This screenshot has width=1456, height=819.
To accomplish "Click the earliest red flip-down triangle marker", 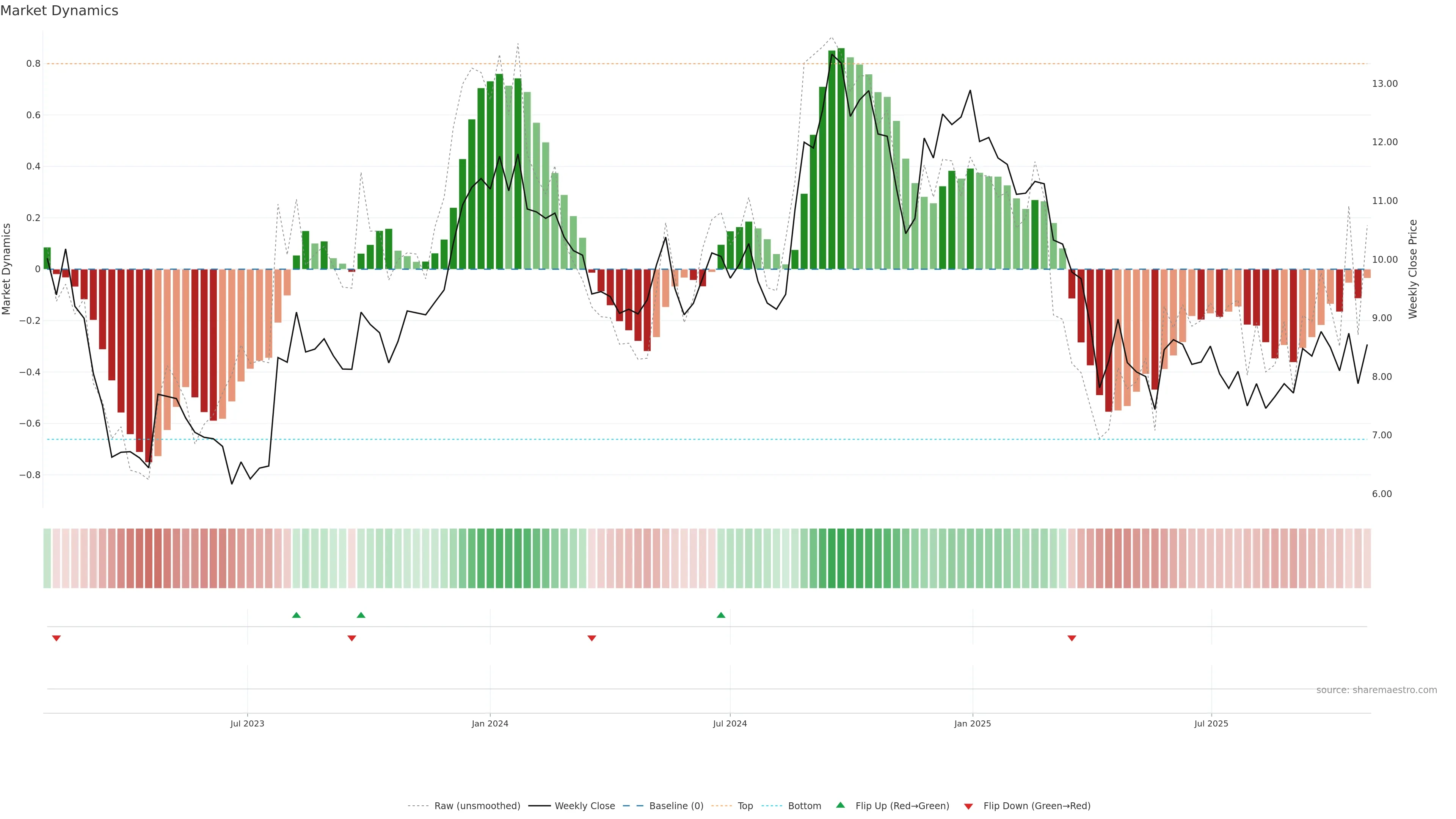I will pyautogui.click(x=56, y=638).
